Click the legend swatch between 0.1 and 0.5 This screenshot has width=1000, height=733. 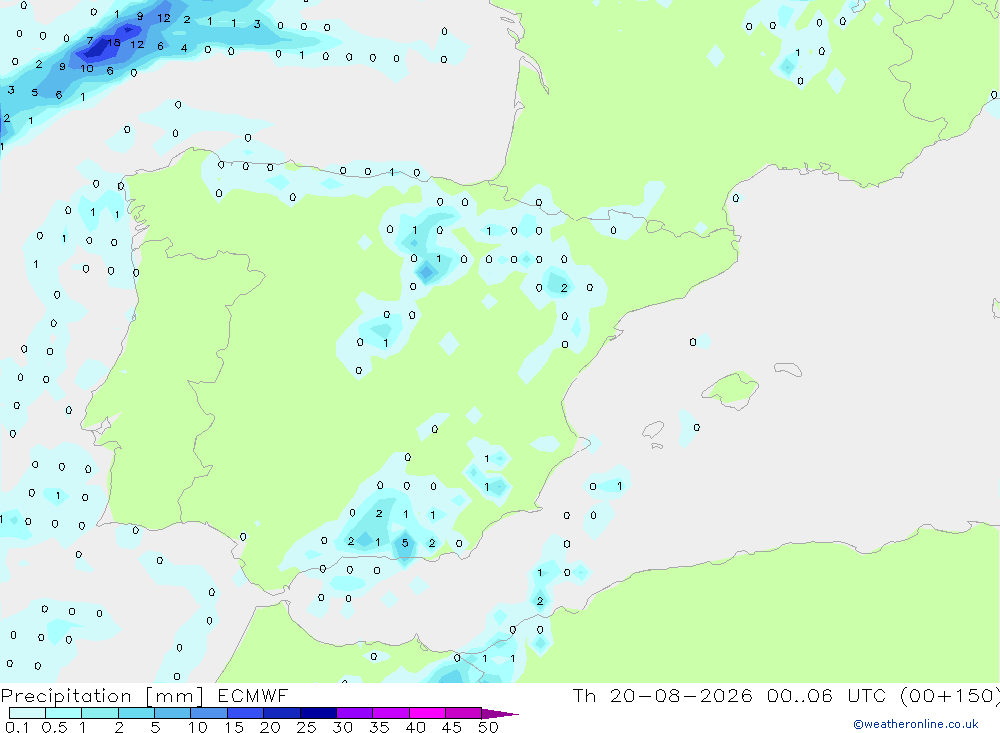[x=27, y=713]
